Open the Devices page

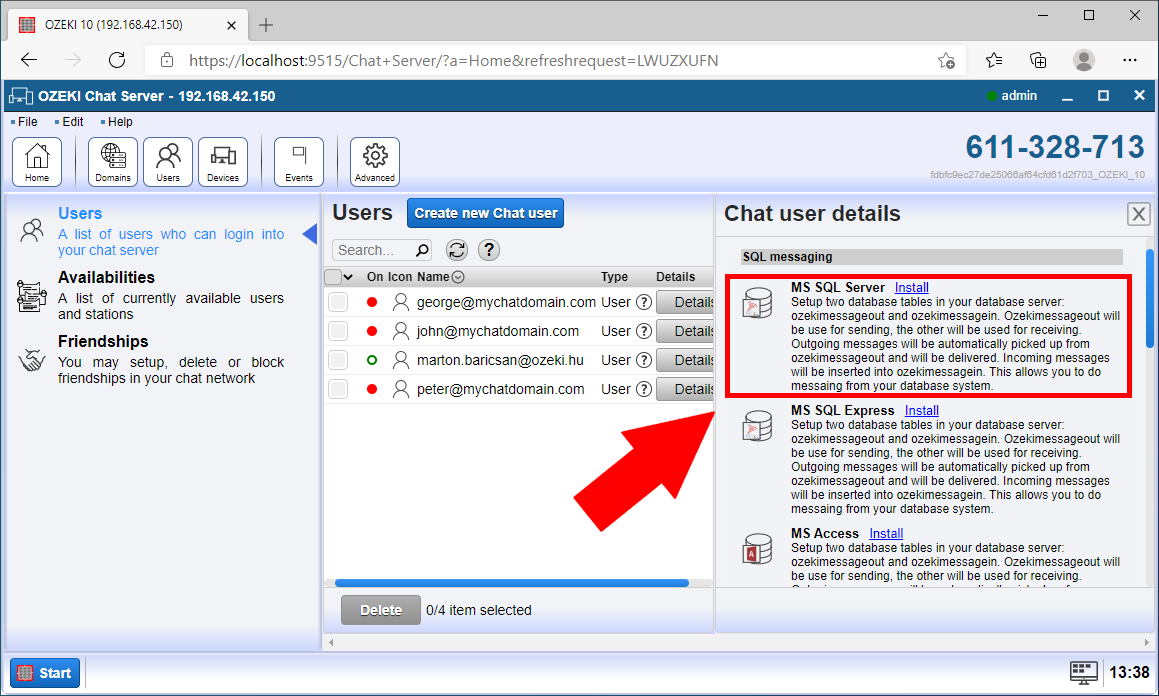point(222,160)
